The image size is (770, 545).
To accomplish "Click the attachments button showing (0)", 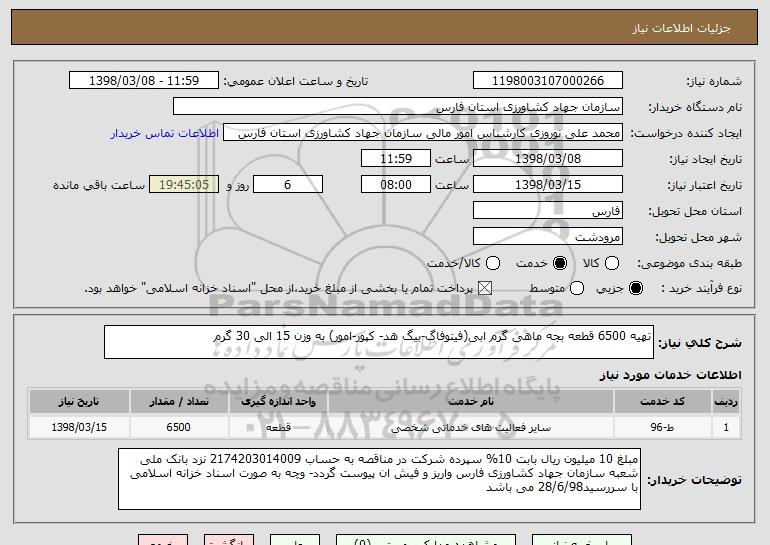I will point(426,540).
